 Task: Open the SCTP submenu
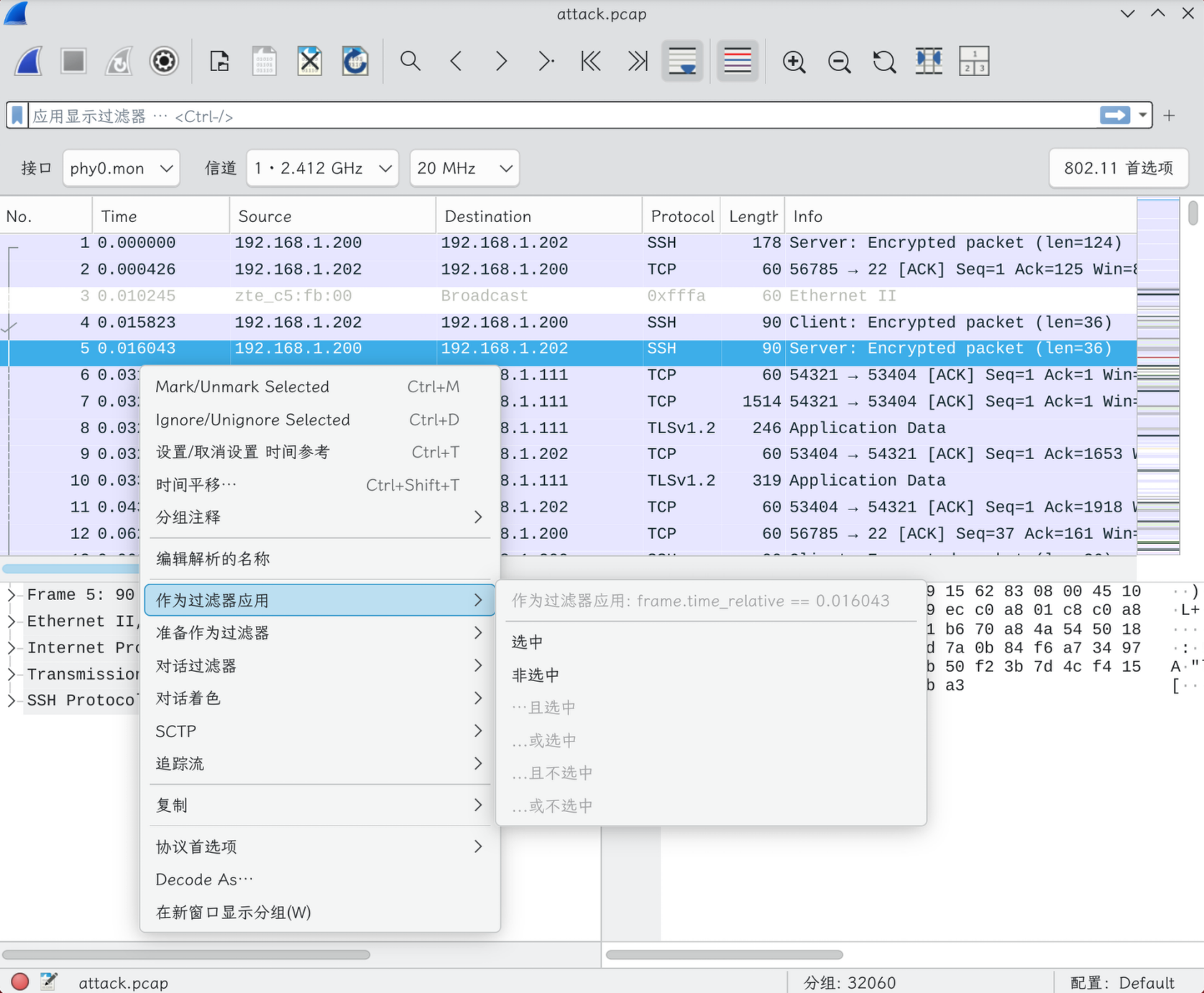click(320, 731)
